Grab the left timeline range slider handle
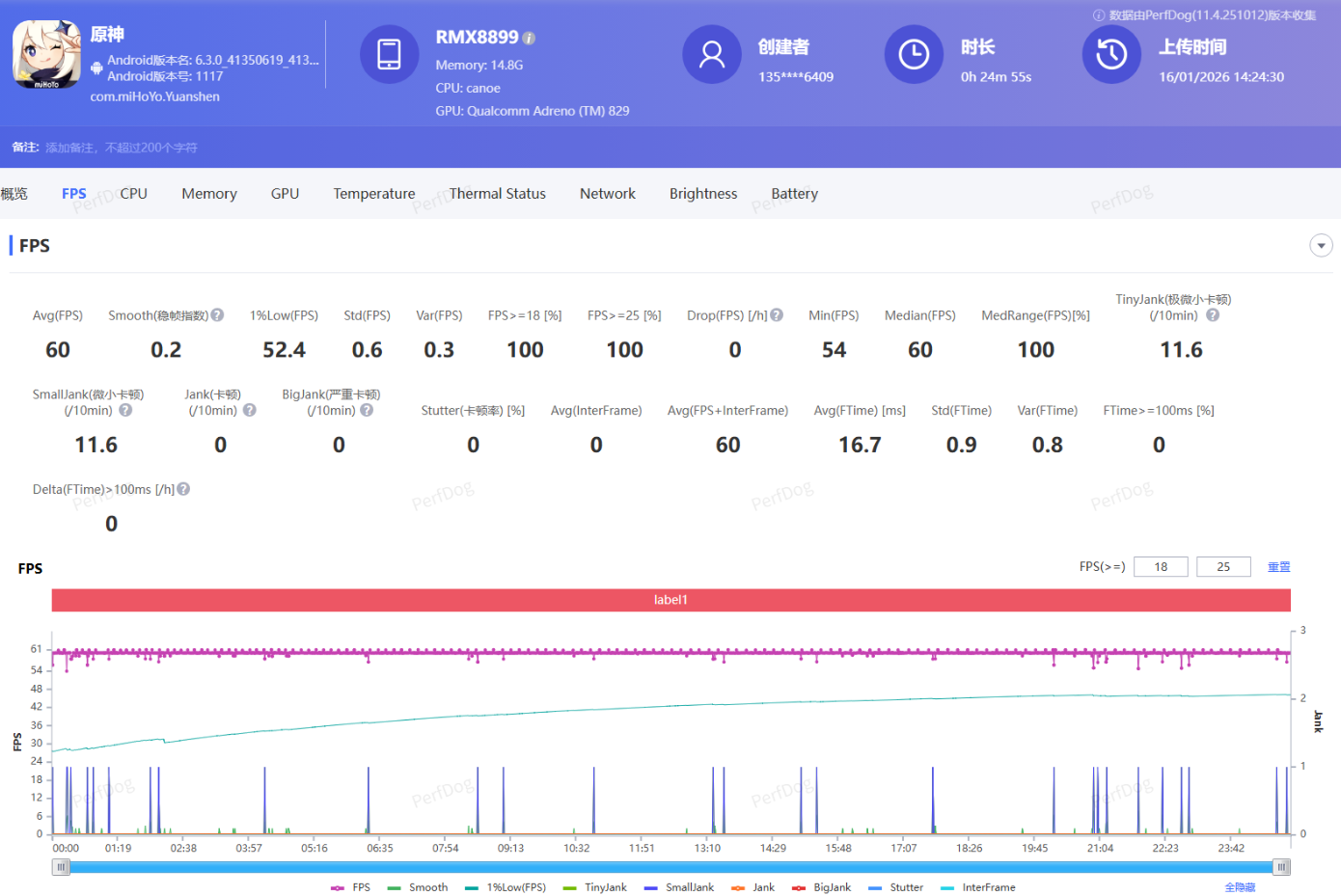The image size is (1341, 896). pos(62,867)
